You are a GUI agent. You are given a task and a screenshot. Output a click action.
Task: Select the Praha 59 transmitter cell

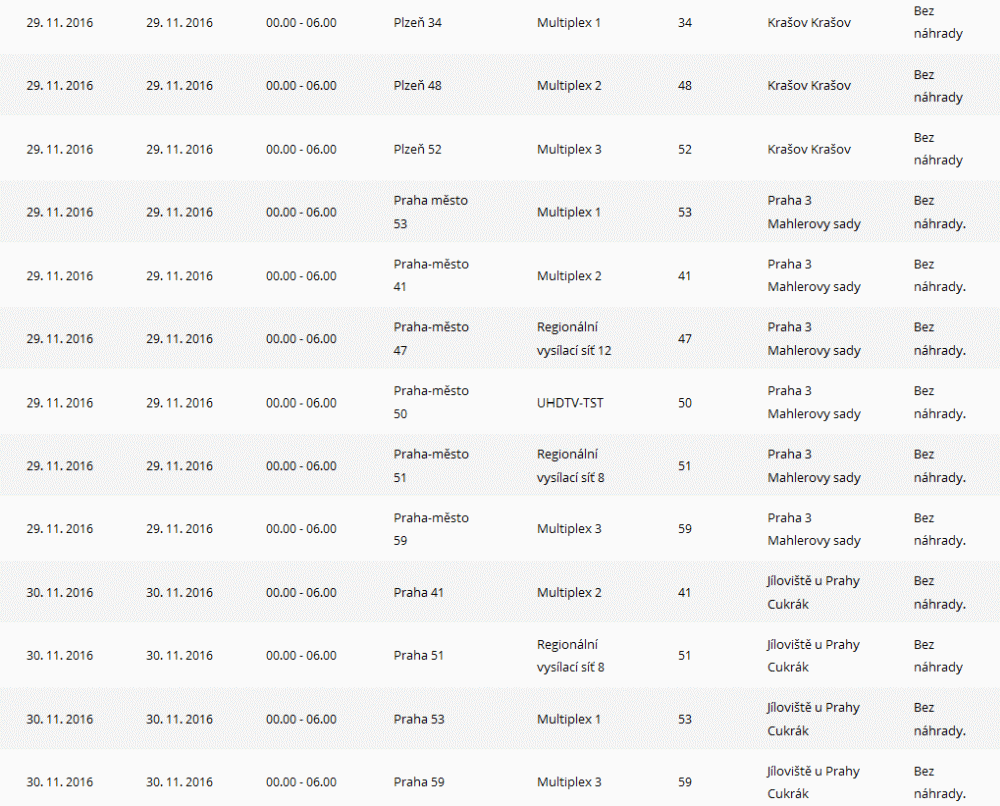[x=419, y=782]
